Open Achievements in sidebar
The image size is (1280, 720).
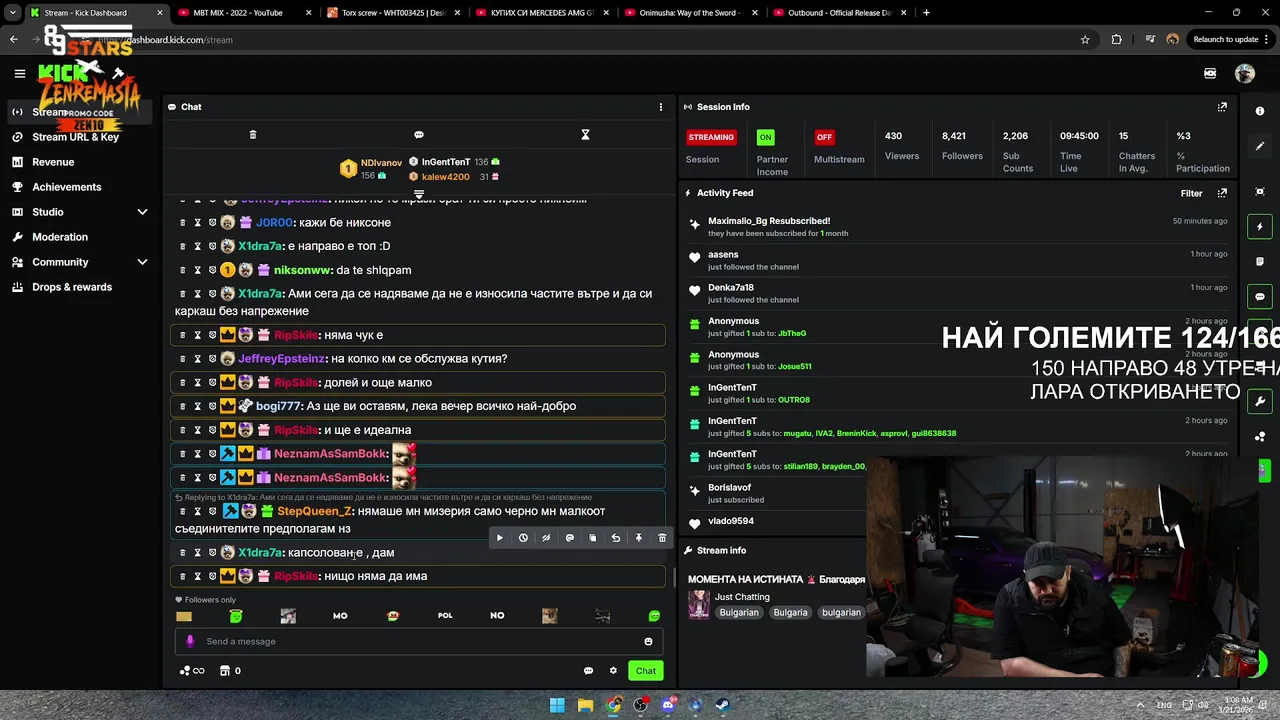pyautogui.click(x=67, y=187)
